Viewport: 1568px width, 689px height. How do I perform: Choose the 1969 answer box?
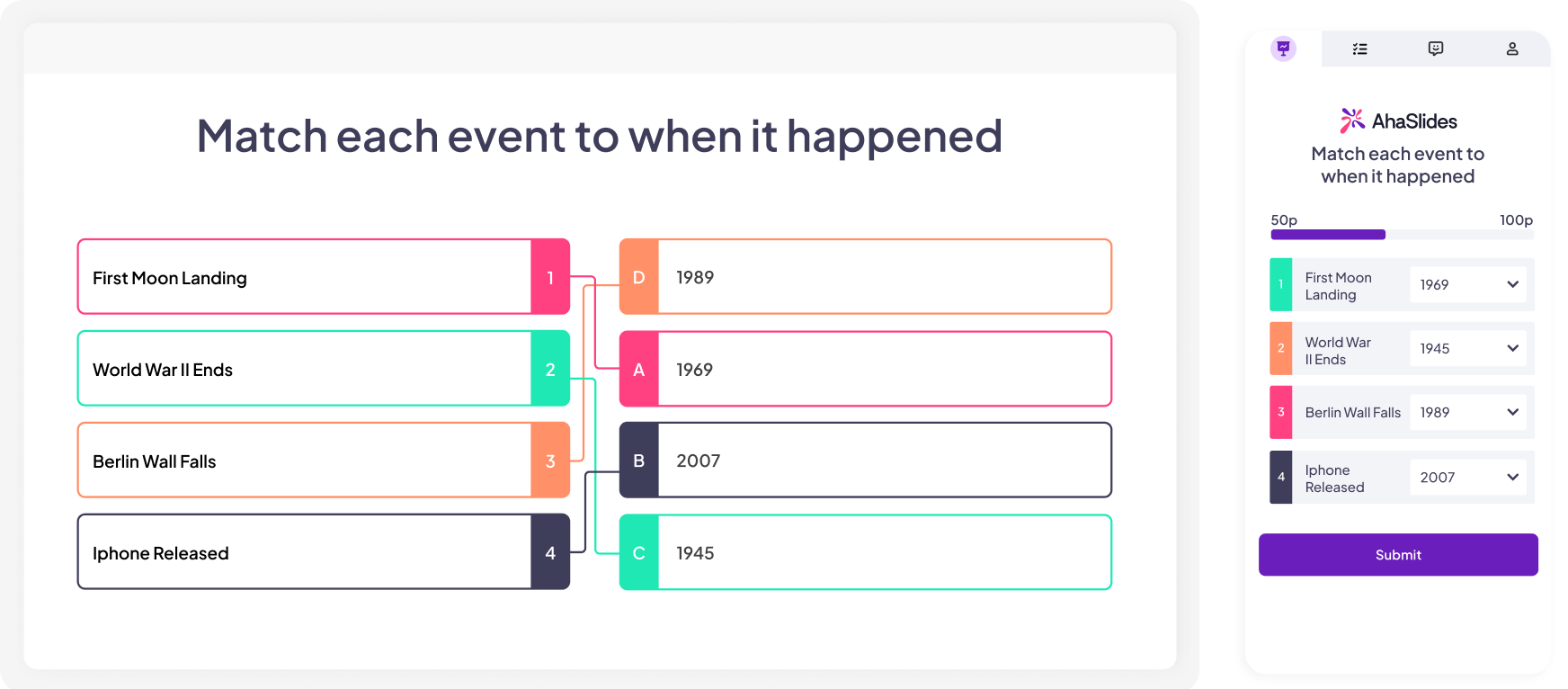866,369
